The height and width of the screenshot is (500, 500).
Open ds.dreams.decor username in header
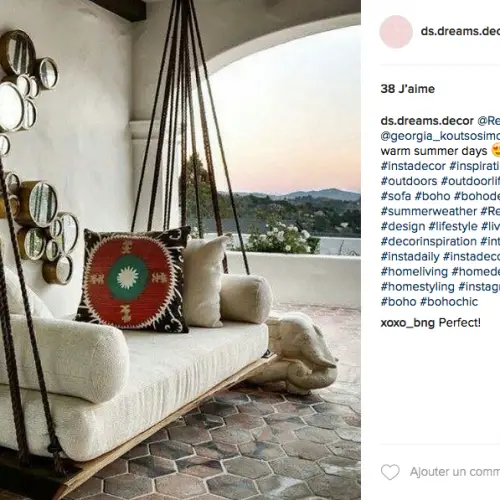[460, 31]
